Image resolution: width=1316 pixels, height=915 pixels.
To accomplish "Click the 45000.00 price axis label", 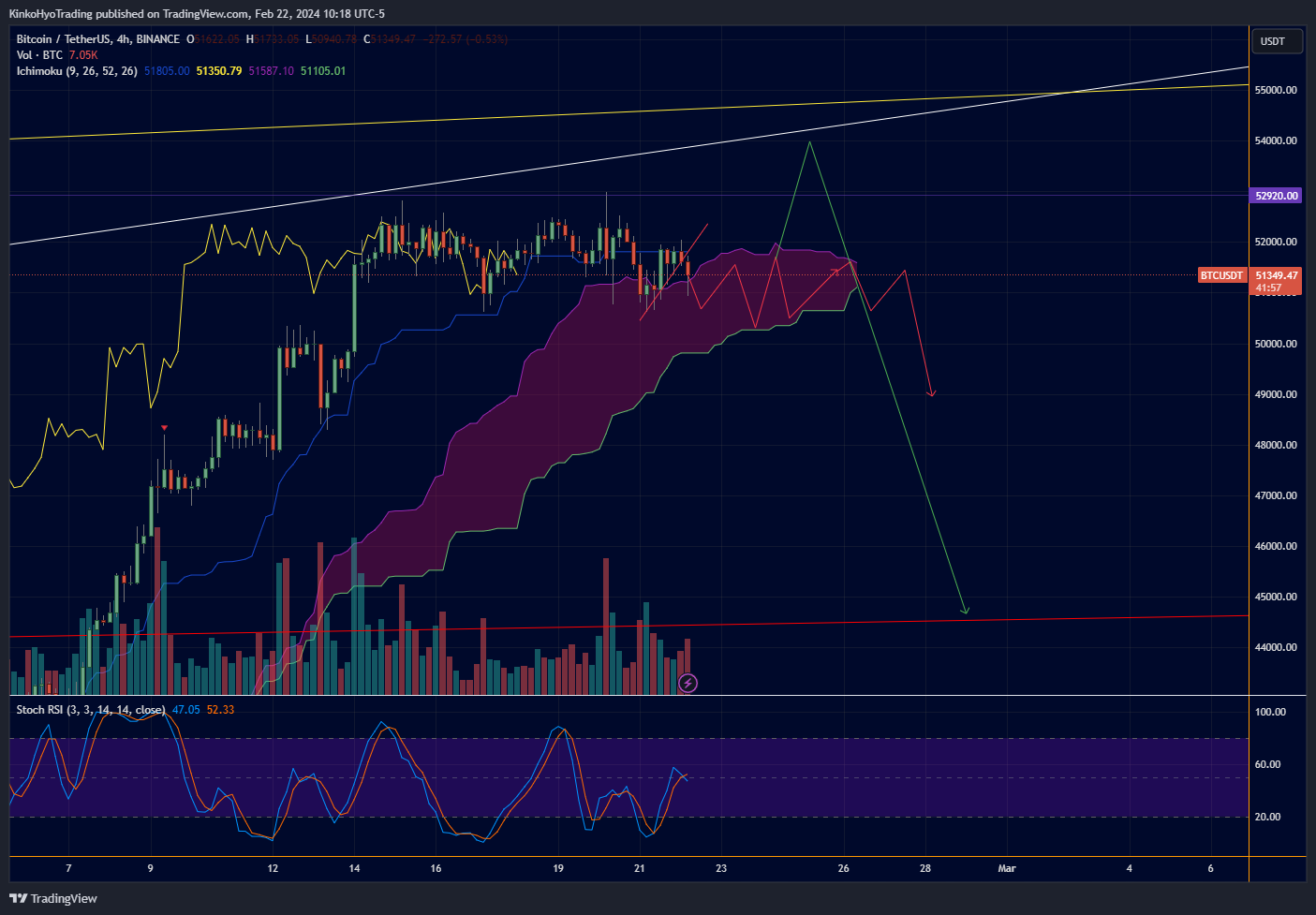I will pyautogui.click(x=1276, y=597).
